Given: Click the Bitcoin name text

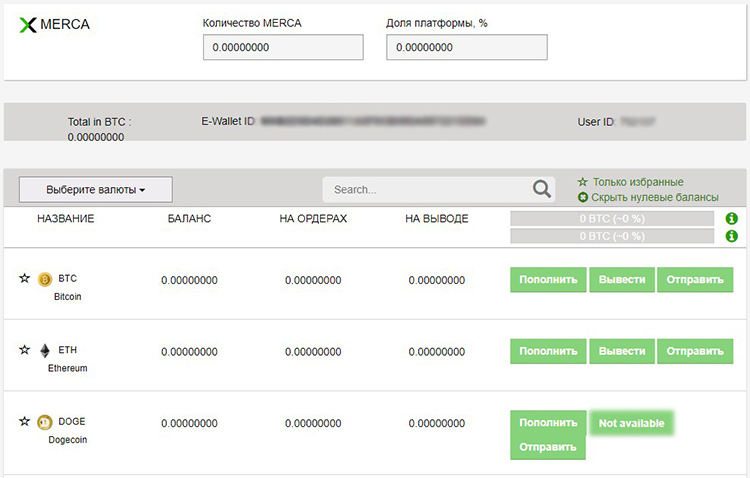Looking at the screenshot, I should tap(67, 297).
